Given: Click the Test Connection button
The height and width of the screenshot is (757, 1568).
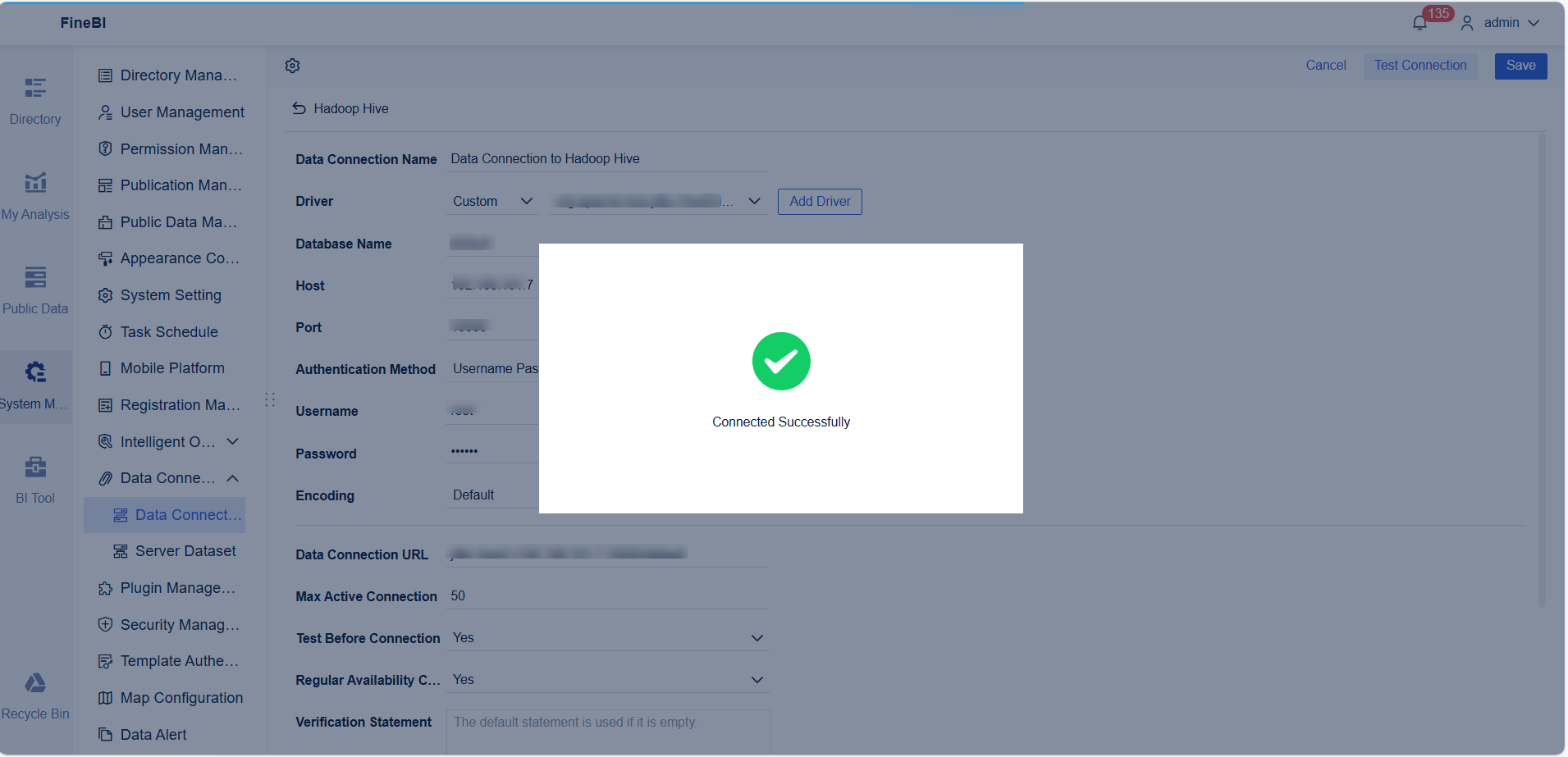Looking at the screenshot, I should 1420,66.
